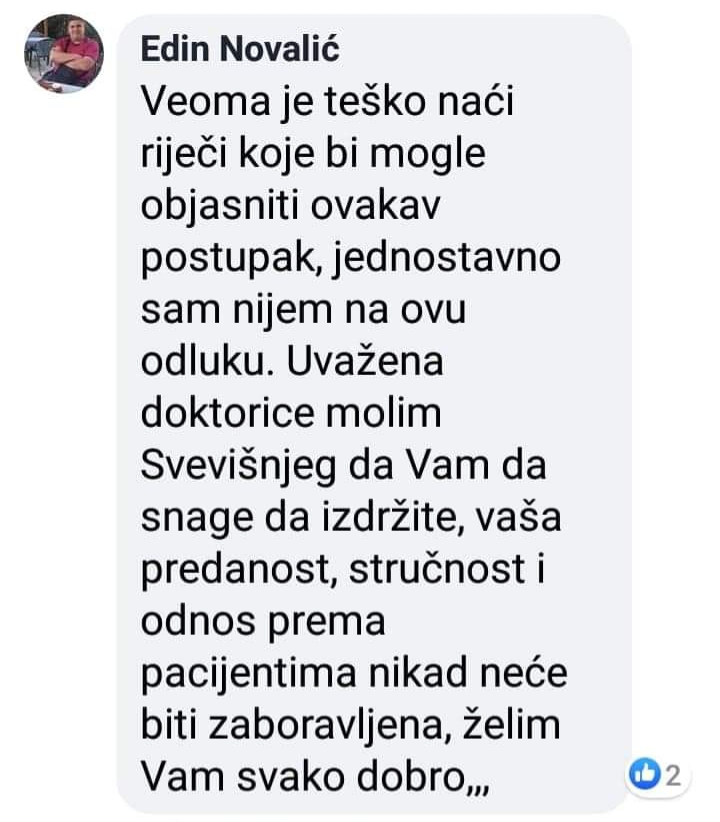
Task: Open Edin Novalić's round profile picture
Action: coord(64,53)
